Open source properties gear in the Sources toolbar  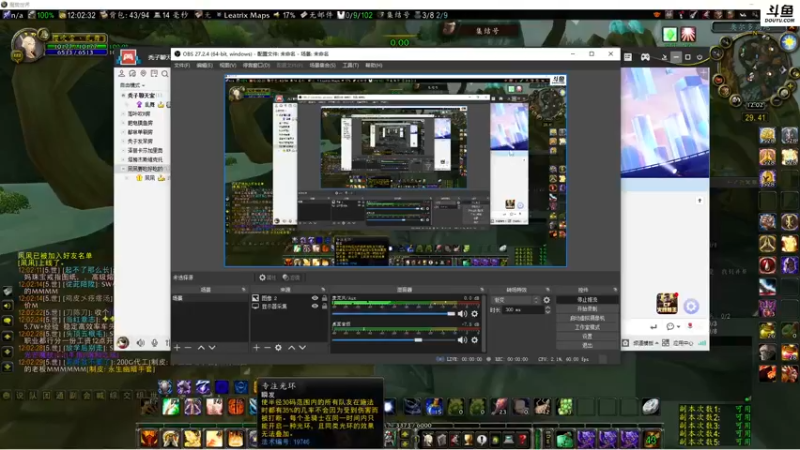(278, 347)
